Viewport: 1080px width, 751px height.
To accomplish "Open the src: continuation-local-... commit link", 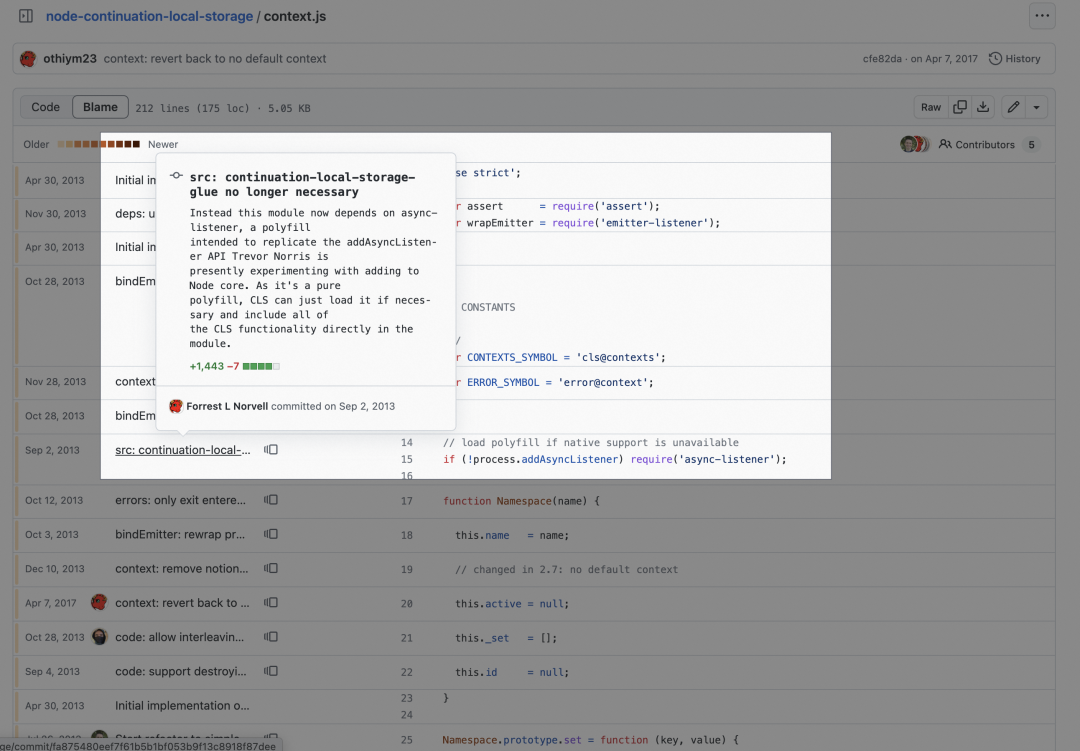I will [183, 450].
